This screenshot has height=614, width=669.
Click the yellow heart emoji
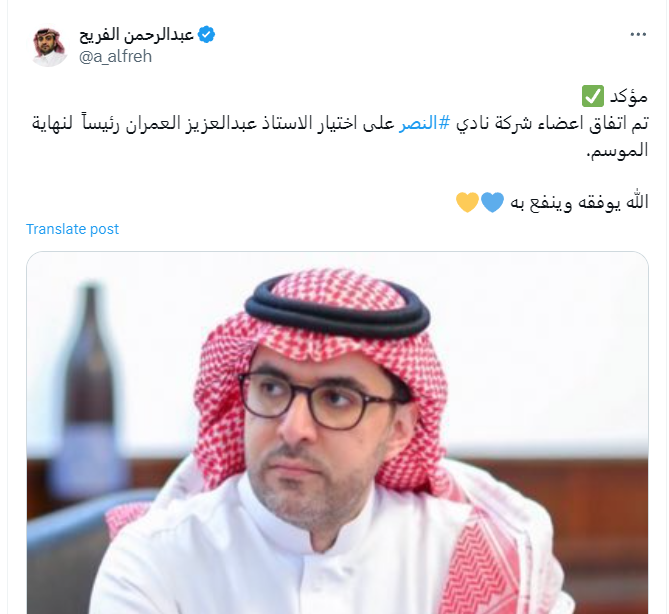468,202
